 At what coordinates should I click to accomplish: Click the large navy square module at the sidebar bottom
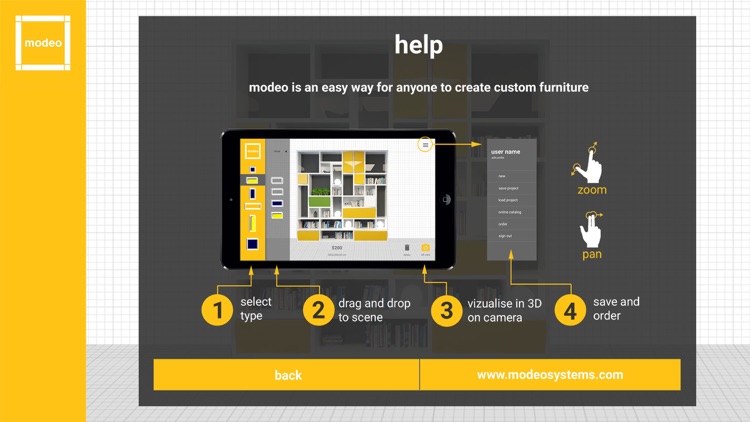(x=253, y=244)
